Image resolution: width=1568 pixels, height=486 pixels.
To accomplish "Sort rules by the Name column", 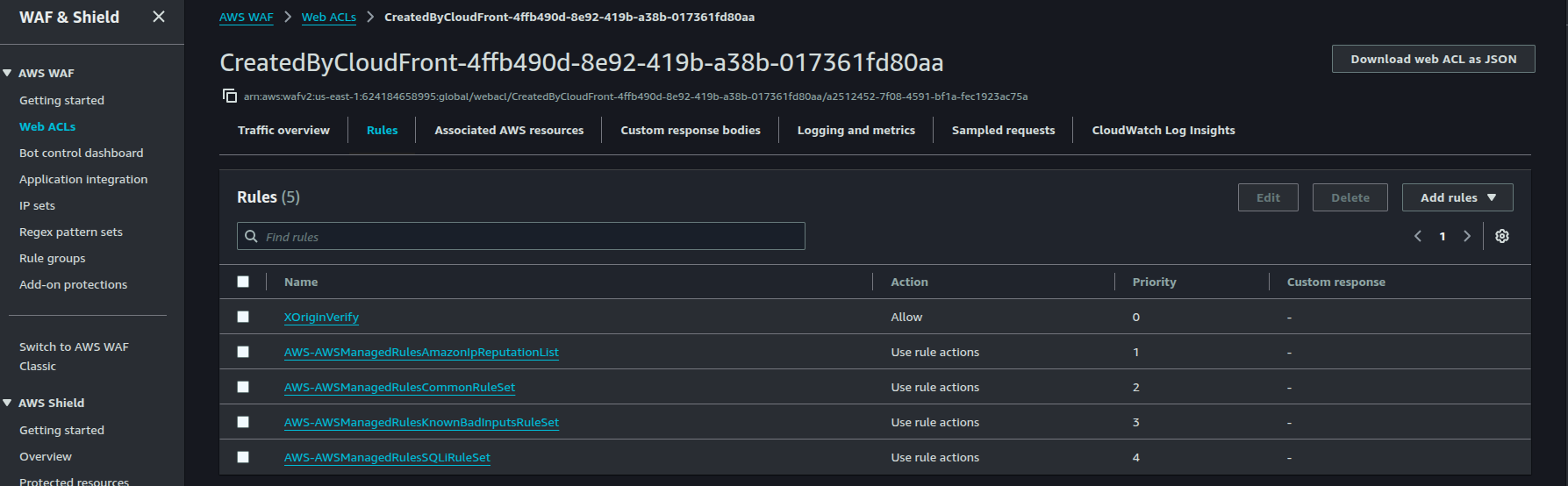I will 301,282.
